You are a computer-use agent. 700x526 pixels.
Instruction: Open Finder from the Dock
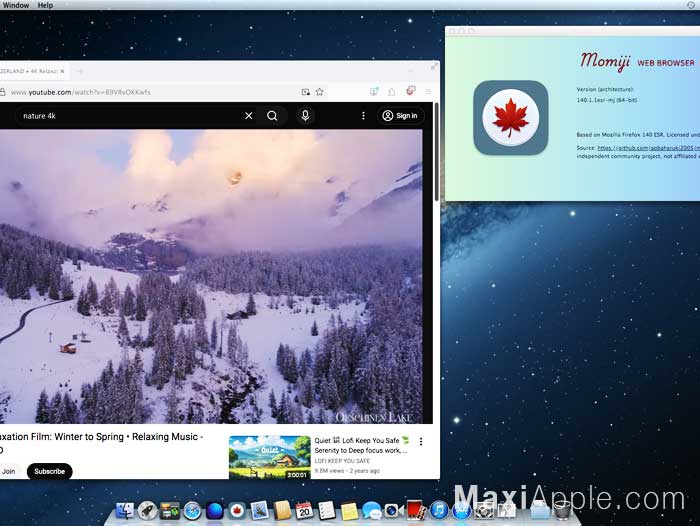pos(125,510)
